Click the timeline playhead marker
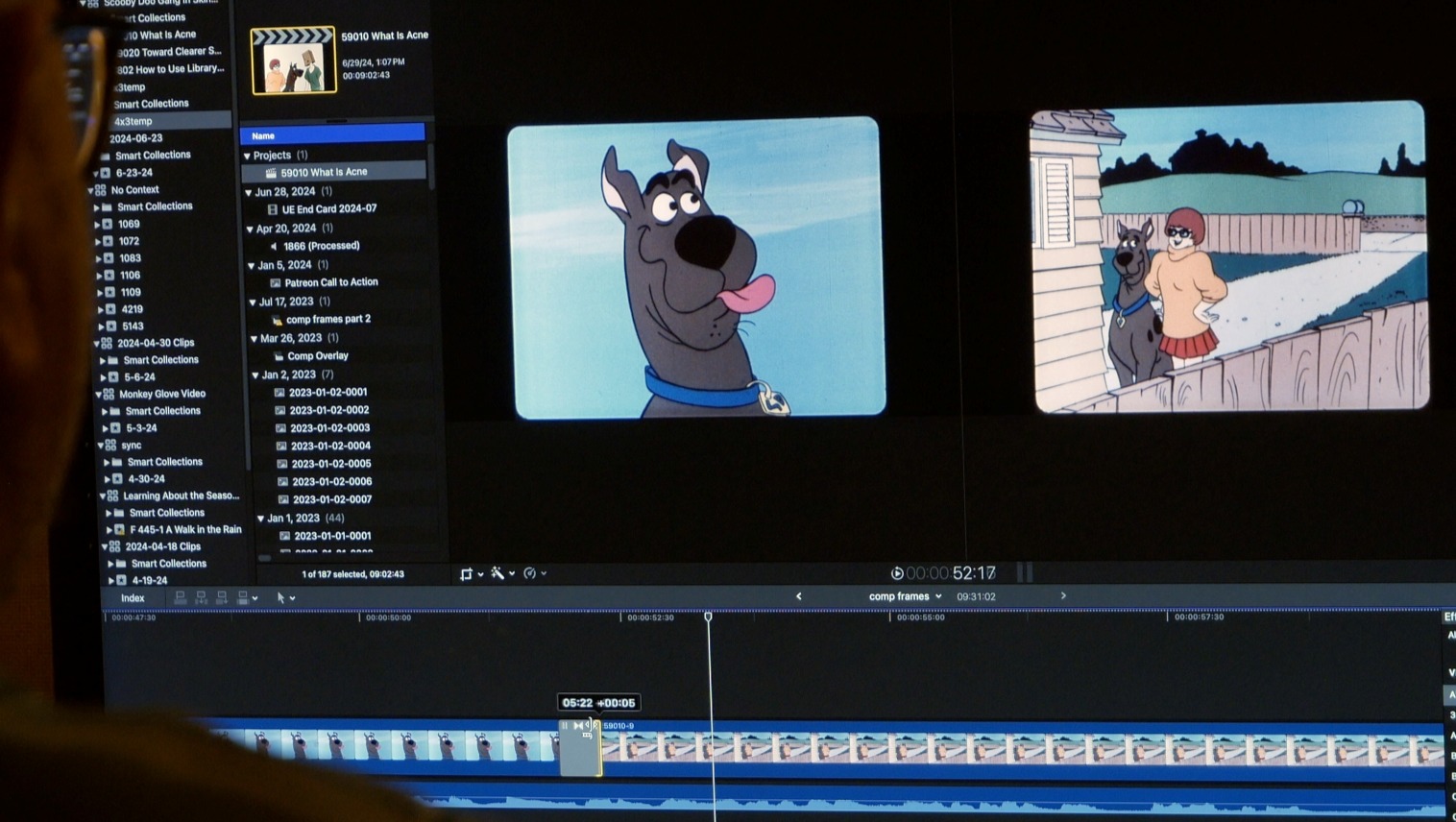This screenshot has width=1456, height=822. pyautogui.click(x=709, y=616)
